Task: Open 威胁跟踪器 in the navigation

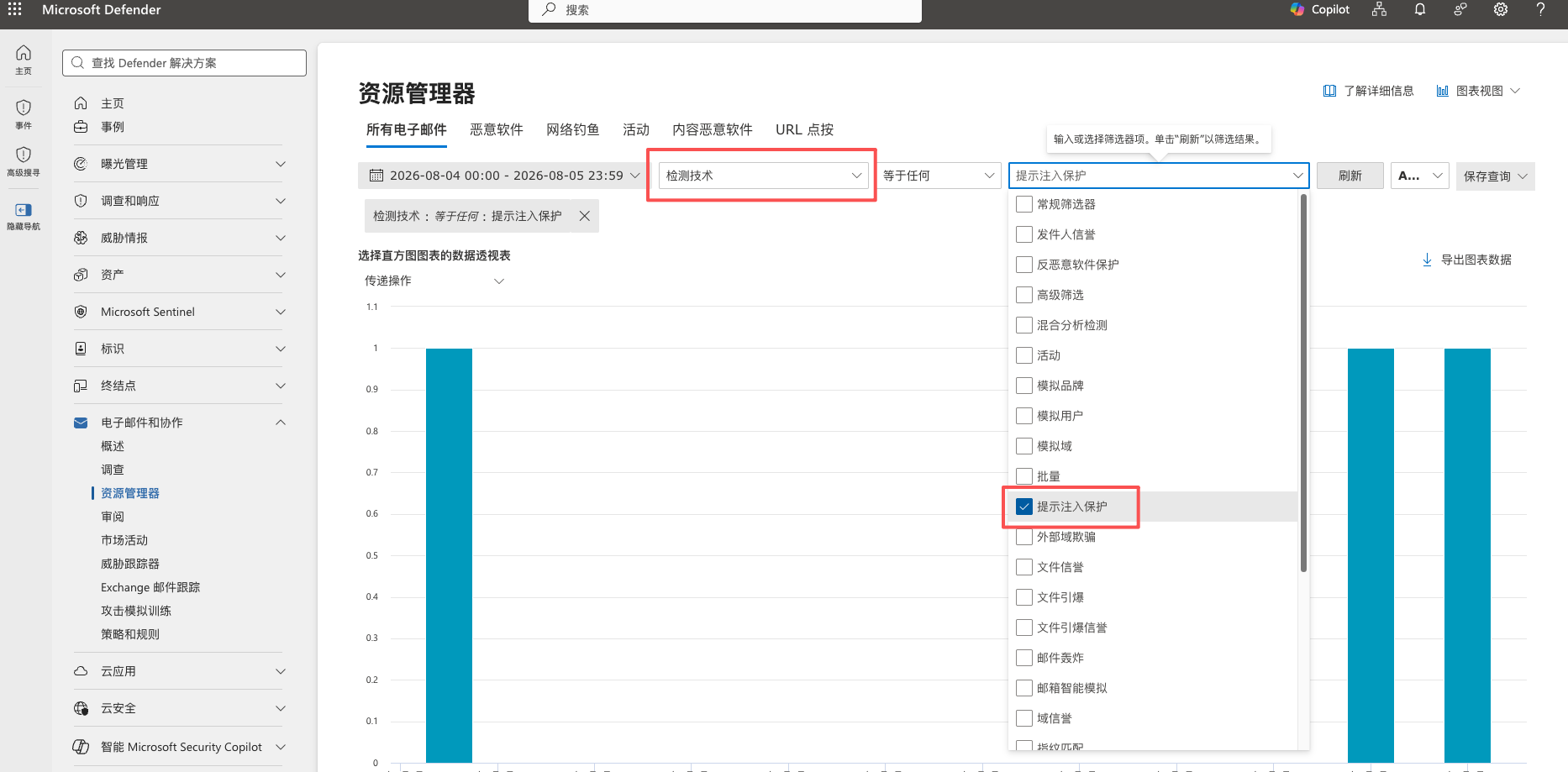Action: click(130, 564)
